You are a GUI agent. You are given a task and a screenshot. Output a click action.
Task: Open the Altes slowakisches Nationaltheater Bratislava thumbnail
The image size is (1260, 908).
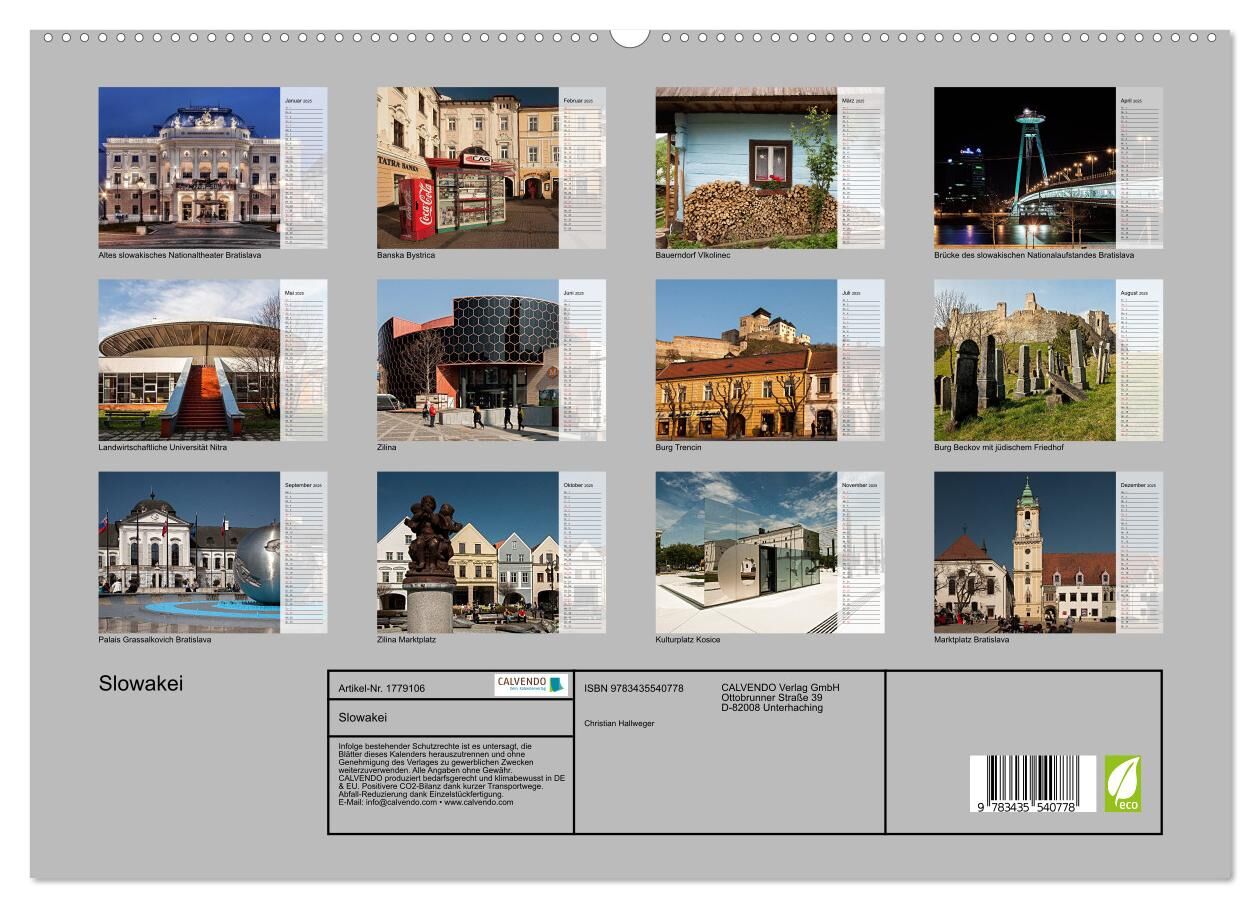(x=189, y=167)
